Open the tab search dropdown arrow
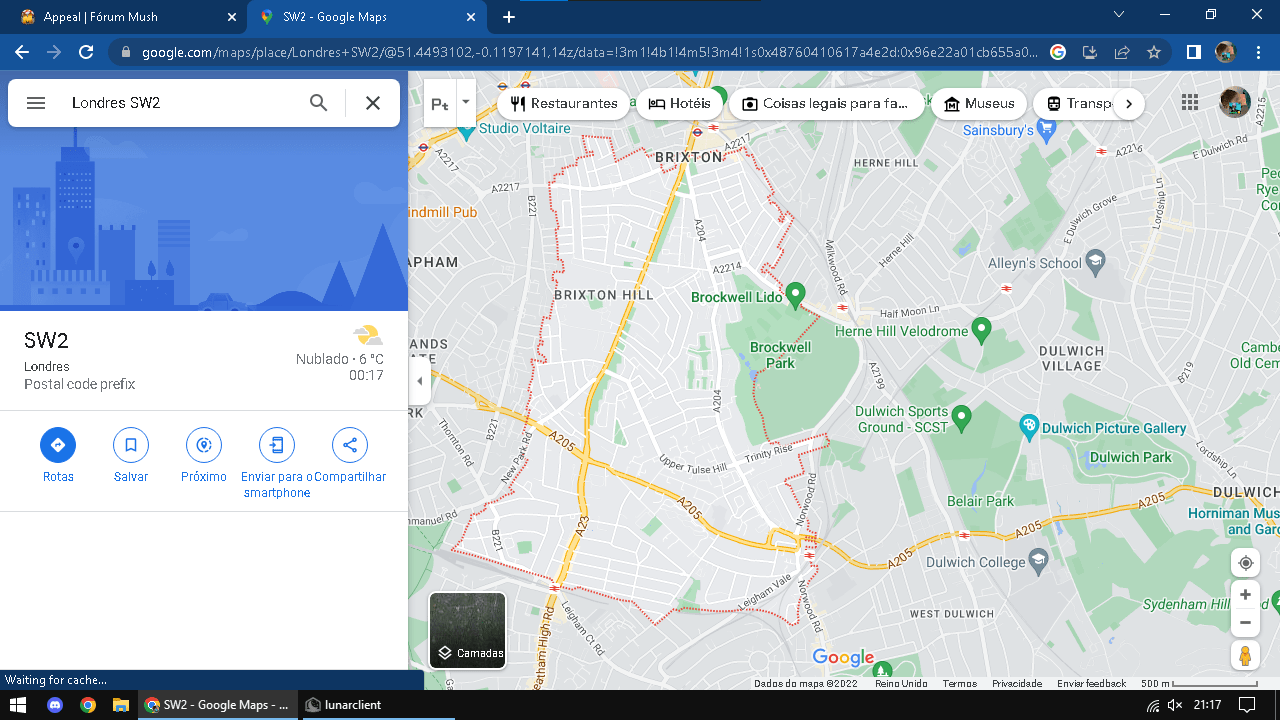The height and width of the screenshot is (720, 1280). coord(1119,14)
